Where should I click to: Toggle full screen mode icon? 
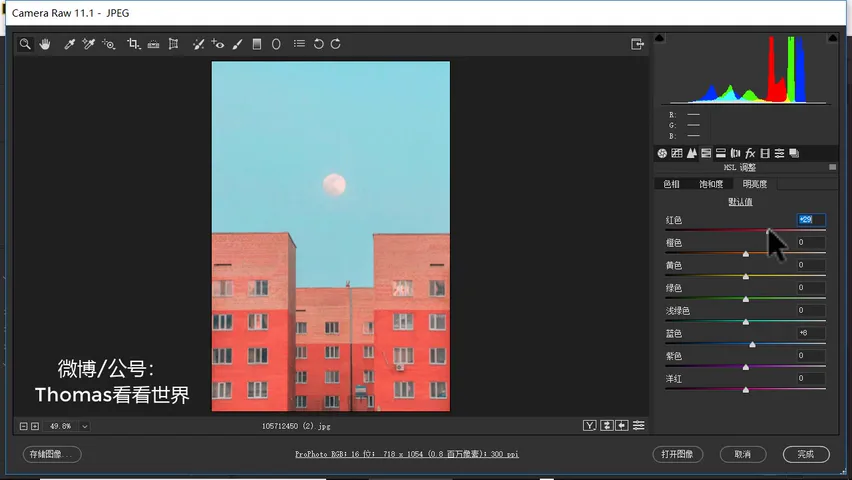pos(637,44)
